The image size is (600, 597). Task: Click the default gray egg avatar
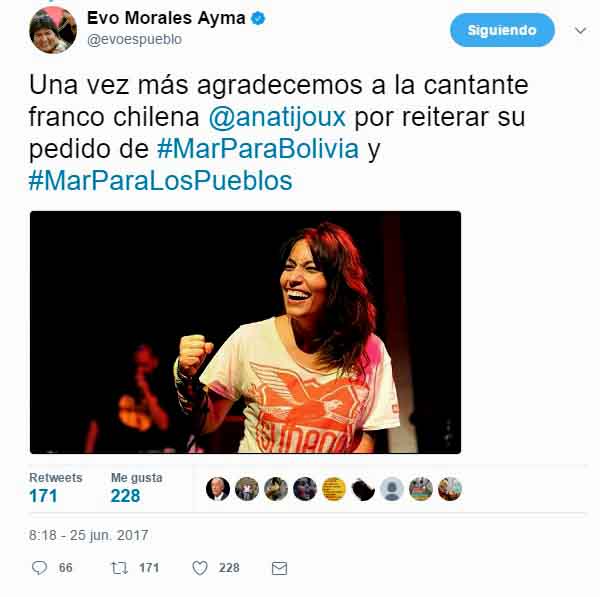coord(392,489)
